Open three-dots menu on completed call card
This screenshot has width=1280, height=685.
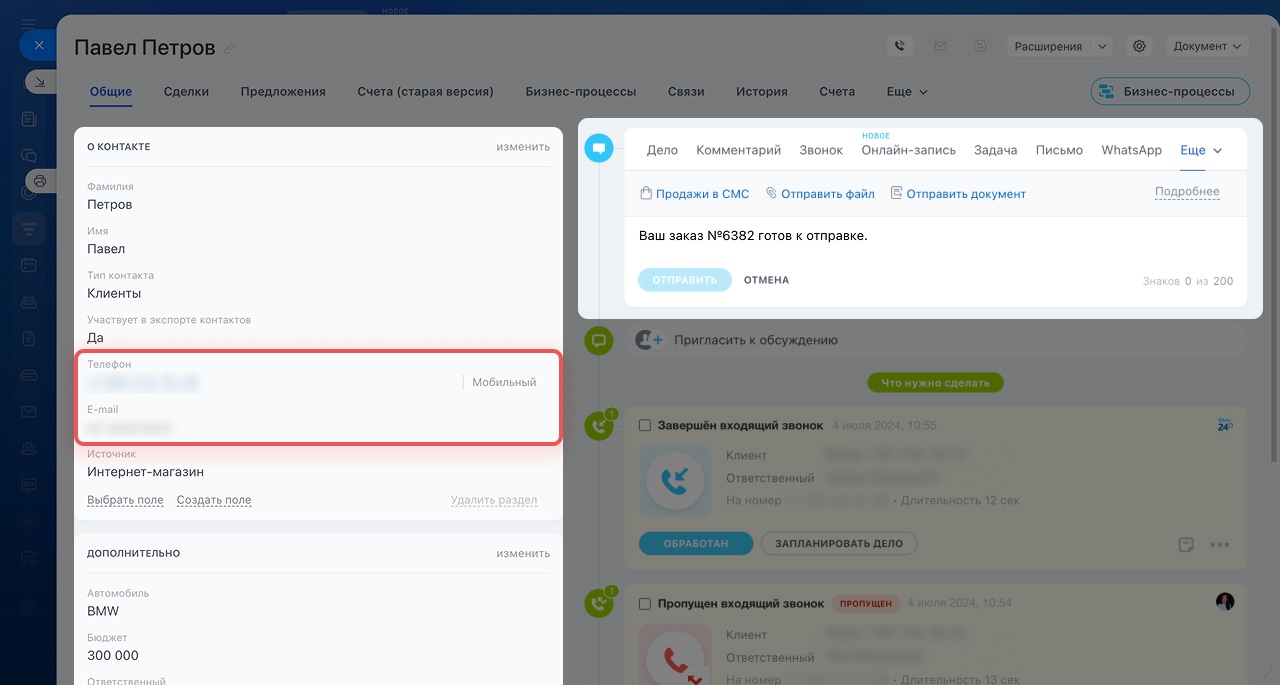pos(1219,545)
